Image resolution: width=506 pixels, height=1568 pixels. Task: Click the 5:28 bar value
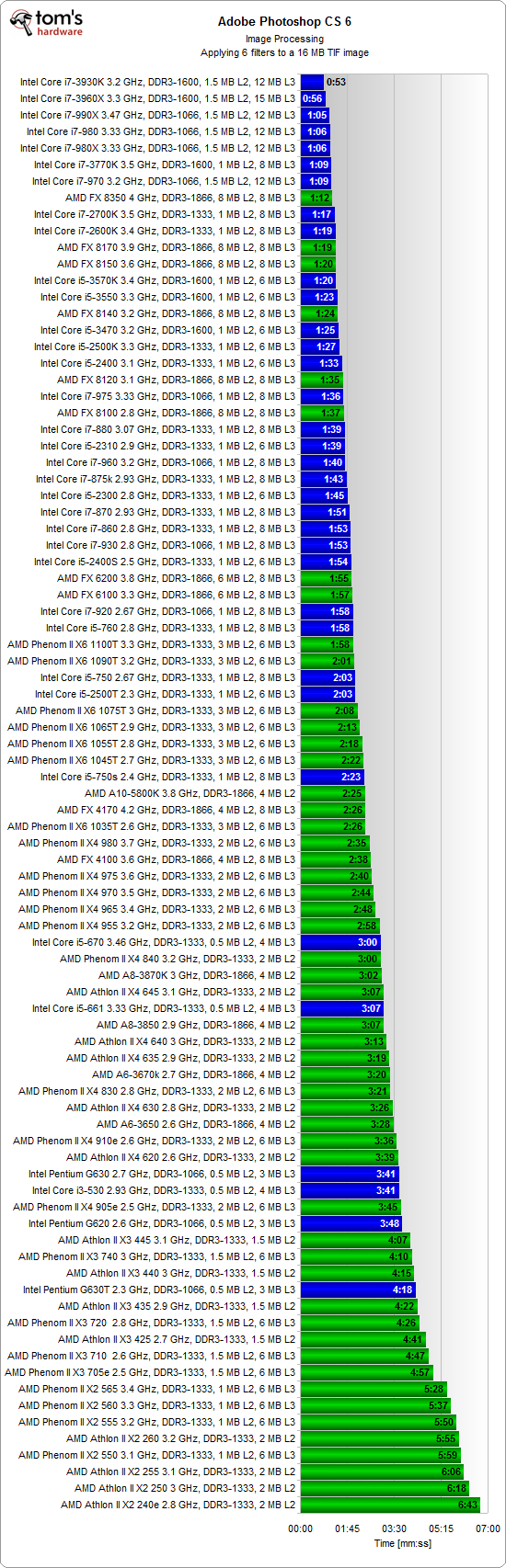[434, 1389]
